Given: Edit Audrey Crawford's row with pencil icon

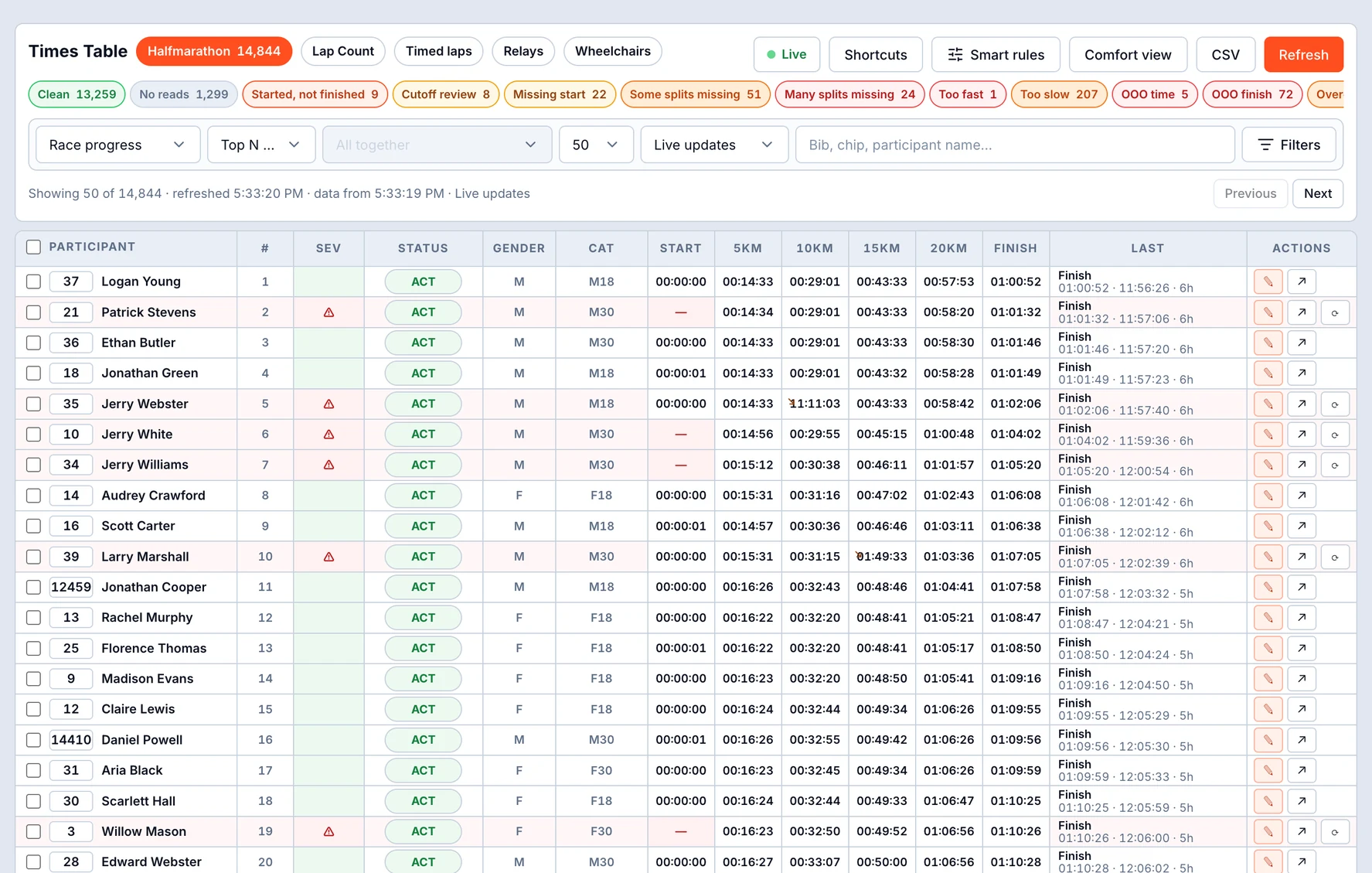Looking at the screenshot, I should pos(1268,496).
